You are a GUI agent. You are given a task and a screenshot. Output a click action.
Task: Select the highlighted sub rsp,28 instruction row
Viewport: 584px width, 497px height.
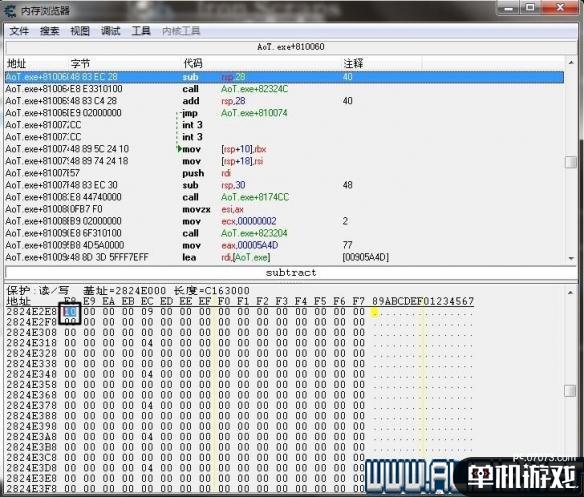coord(284,77)
